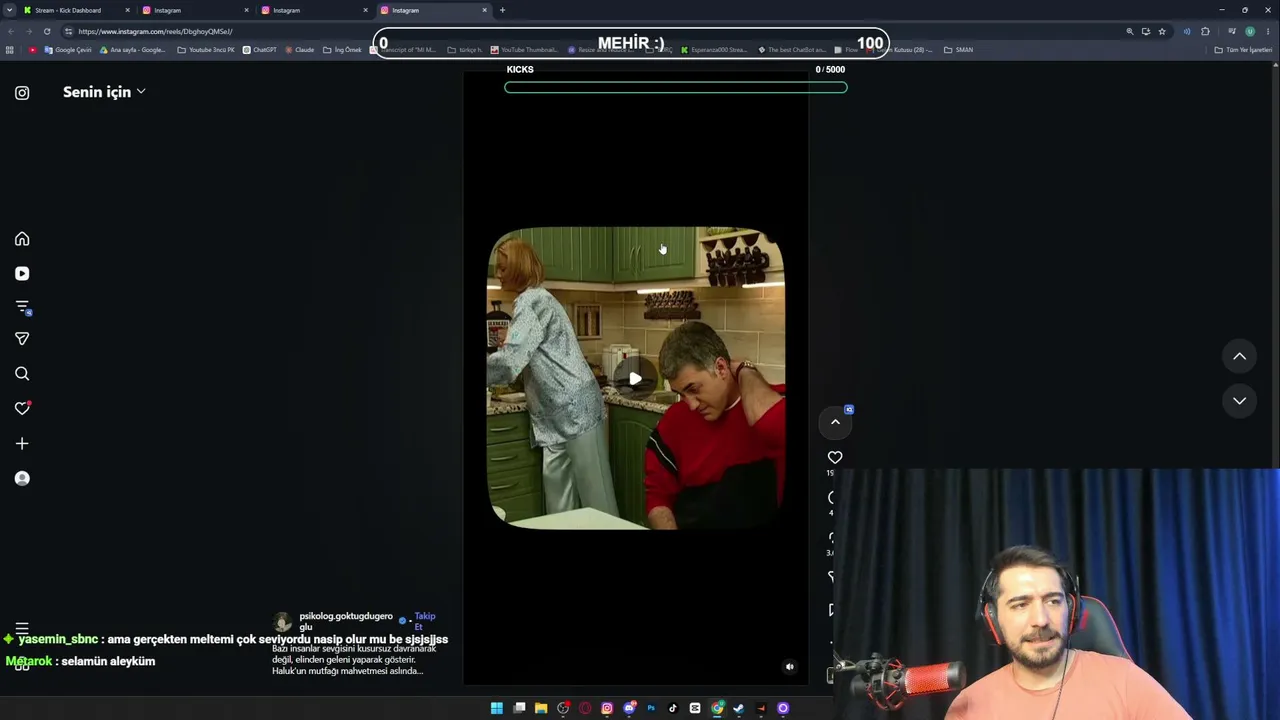Open the profile avatar in the sidebar
This screenshot has height=720, width=1280.
click(22, 478)
